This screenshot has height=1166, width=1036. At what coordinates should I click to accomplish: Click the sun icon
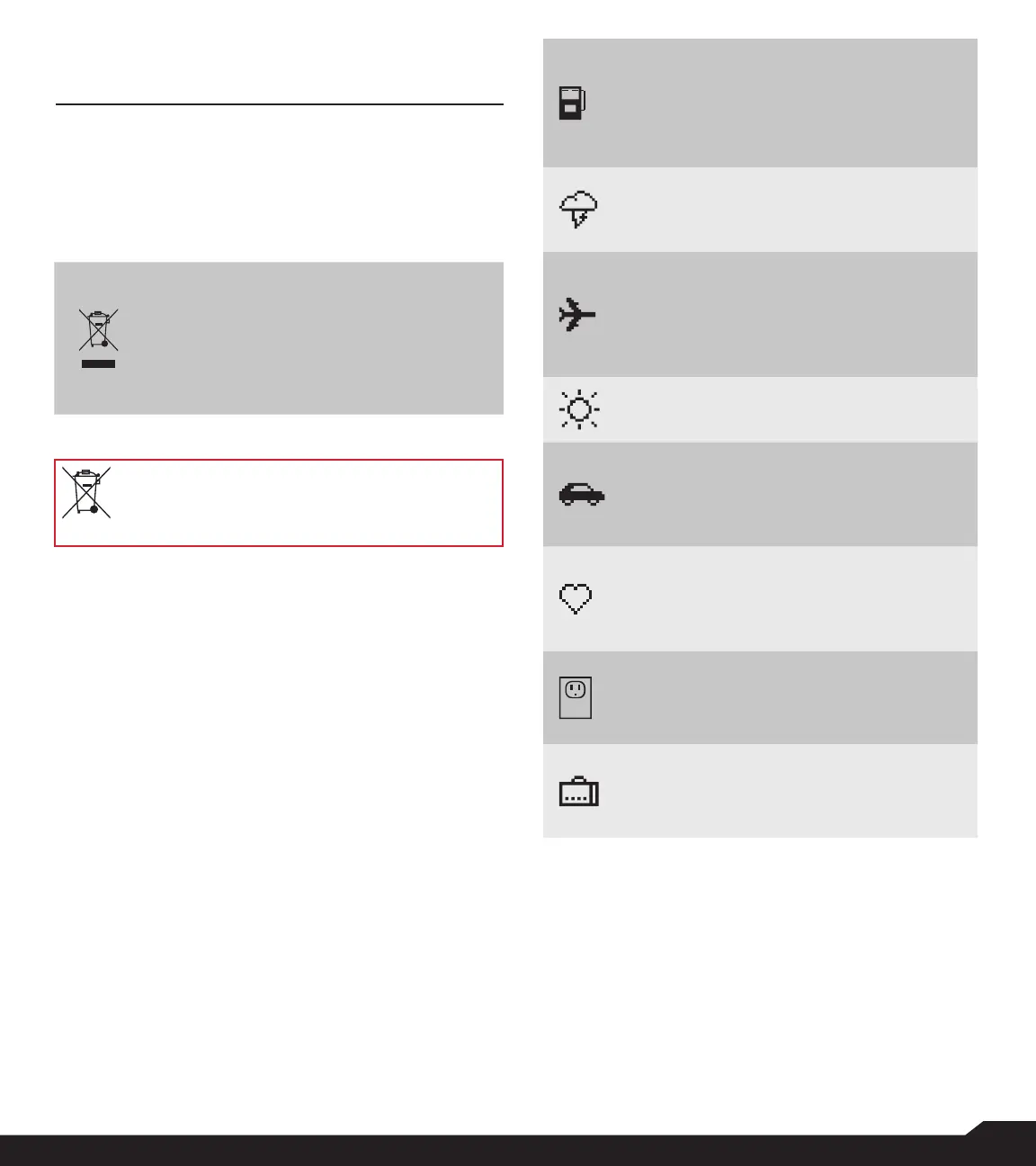[x=579, y=409]
